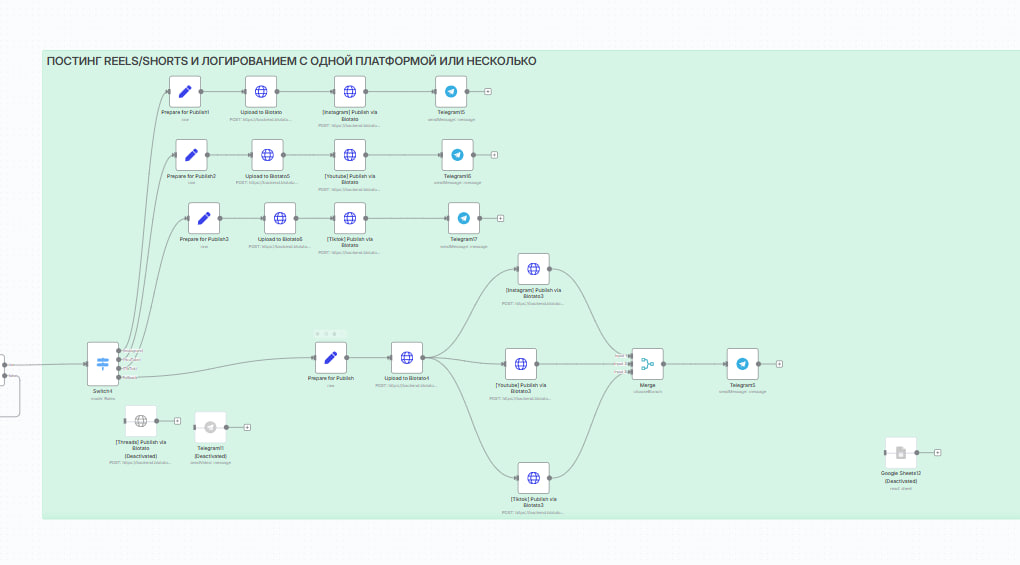
Task: Click the Telegram5 label
Action: coord(742,386)
